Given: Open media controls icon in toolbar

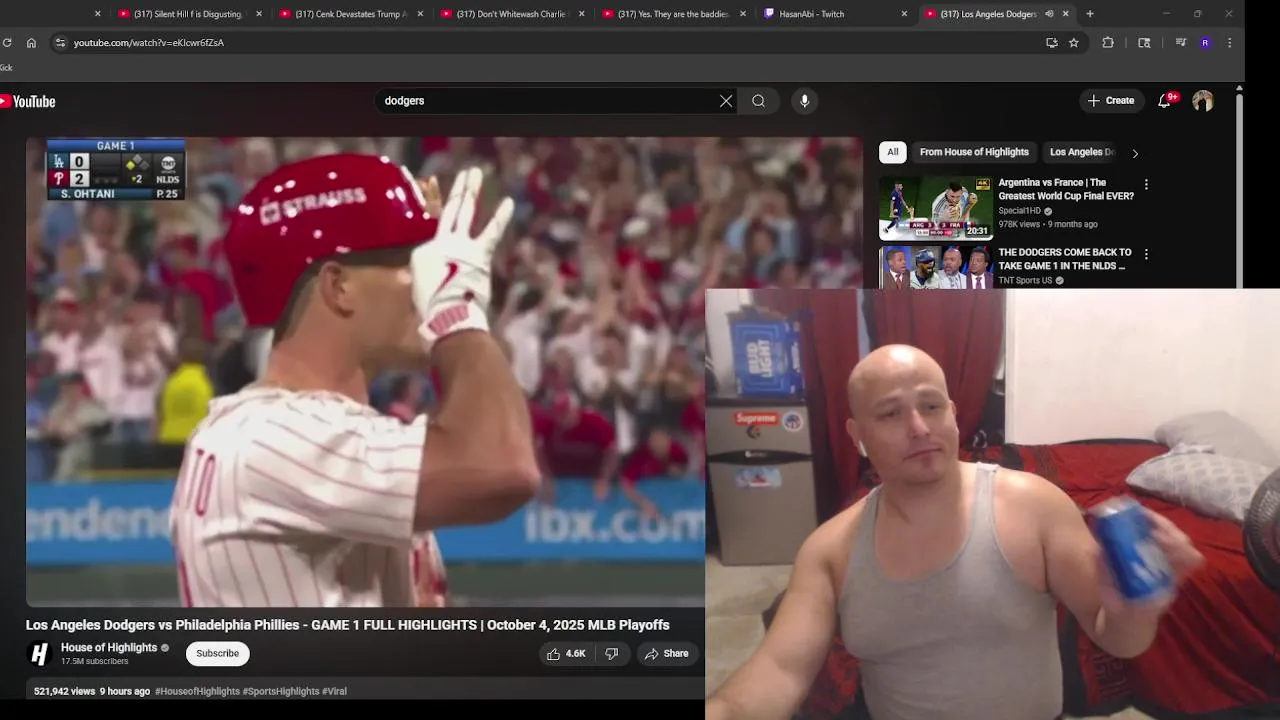Looking at the screenshot, I should [1180, 43].
